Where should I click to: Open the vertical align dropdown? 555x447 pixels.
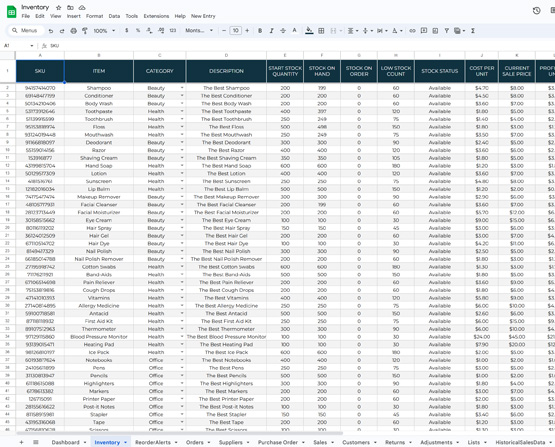pos(367,31)
